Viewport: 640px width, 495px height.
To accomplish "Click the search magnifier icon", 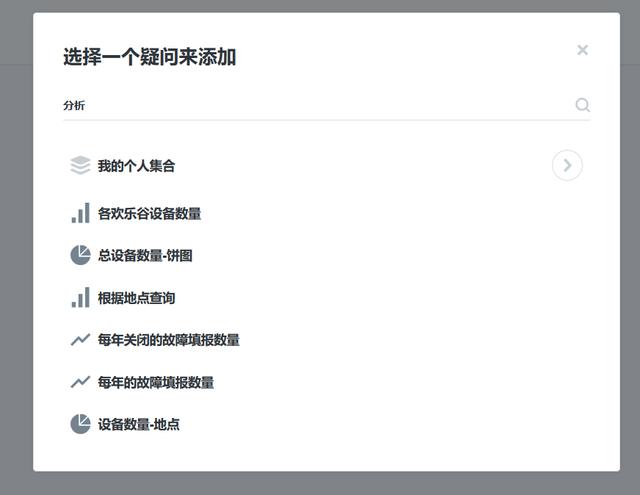I will click(582, 105).
